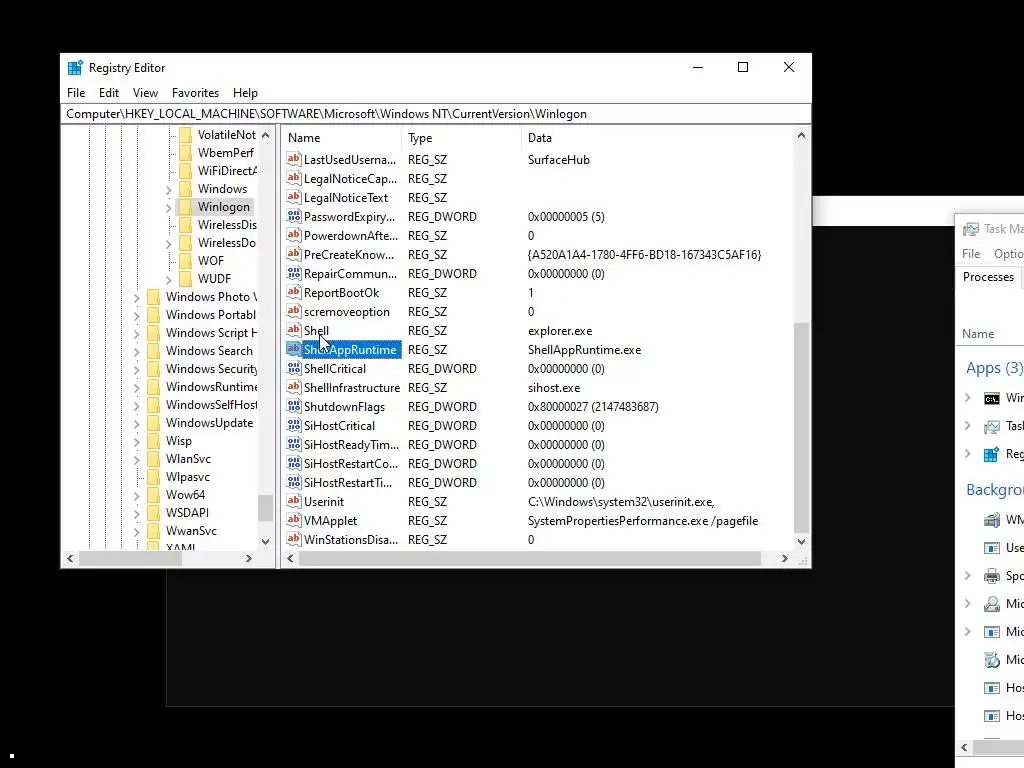Click the WOF folder icon in tree
Screen dimensions: 1024x768
coord(185,261)
